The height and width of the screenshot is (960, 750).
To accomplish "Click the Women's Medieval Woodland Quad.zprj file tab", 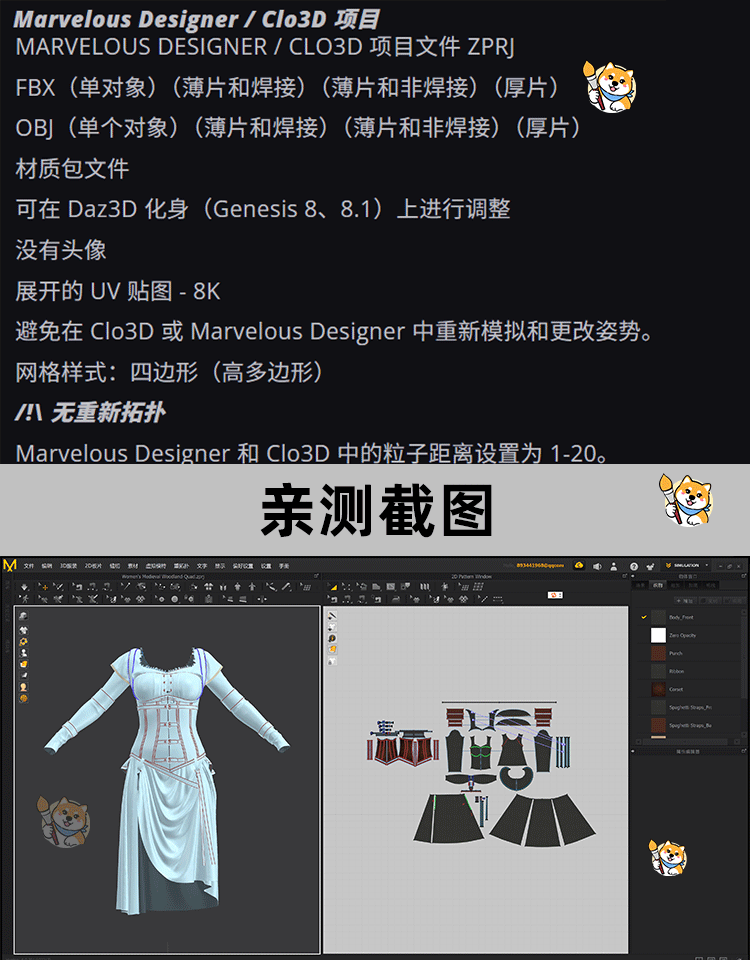I will (163, 576).
